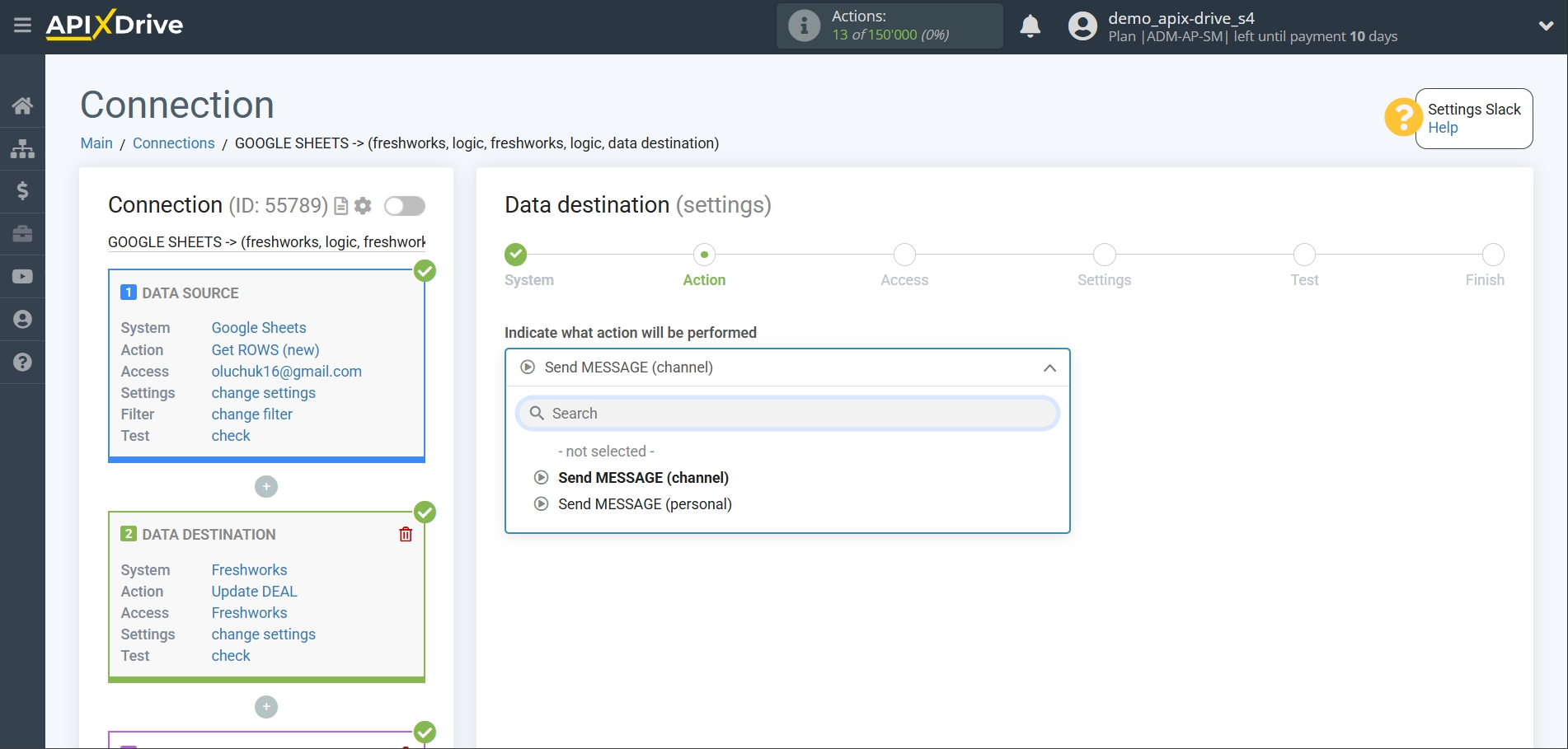The image size is (1568, 749).
Task: Open the Update DEAL action link
Action: (254, 592)
